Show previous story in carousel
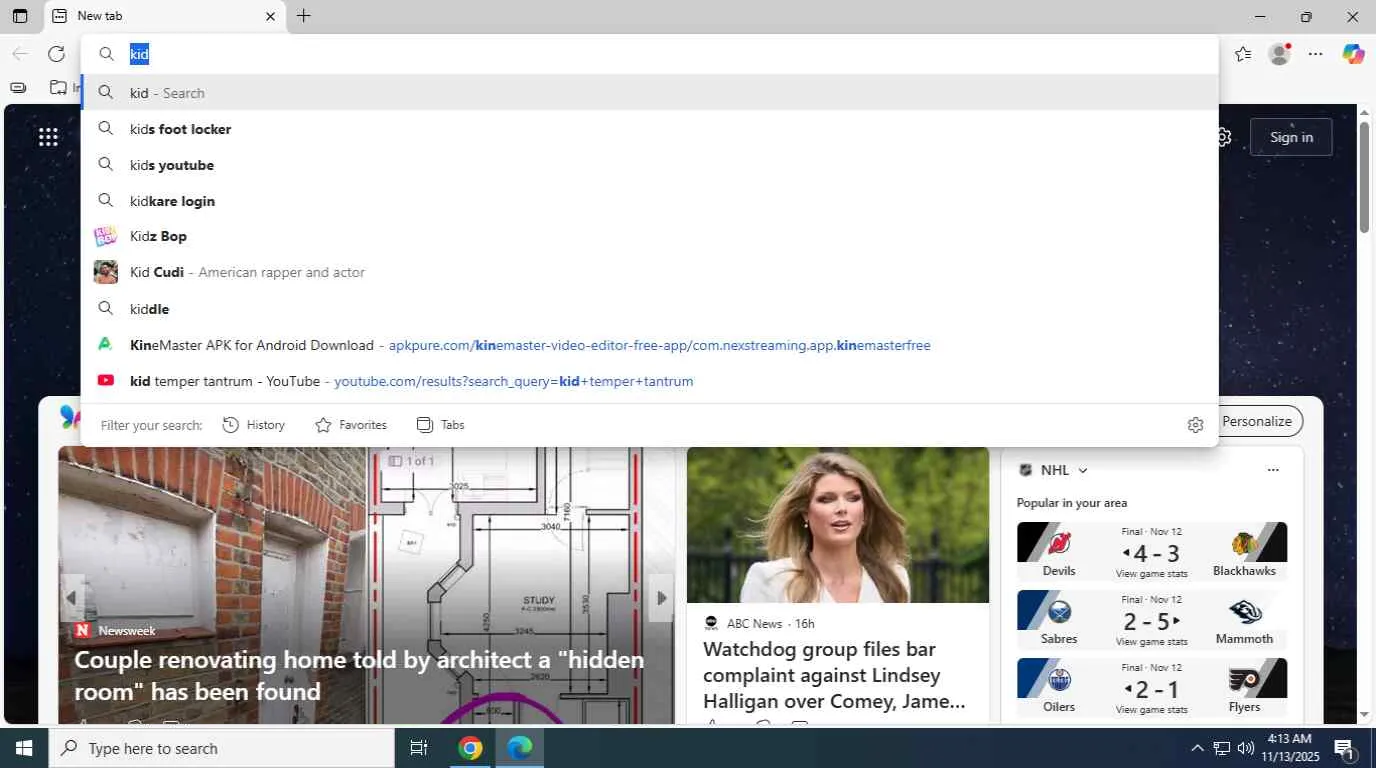 point(71,598)
